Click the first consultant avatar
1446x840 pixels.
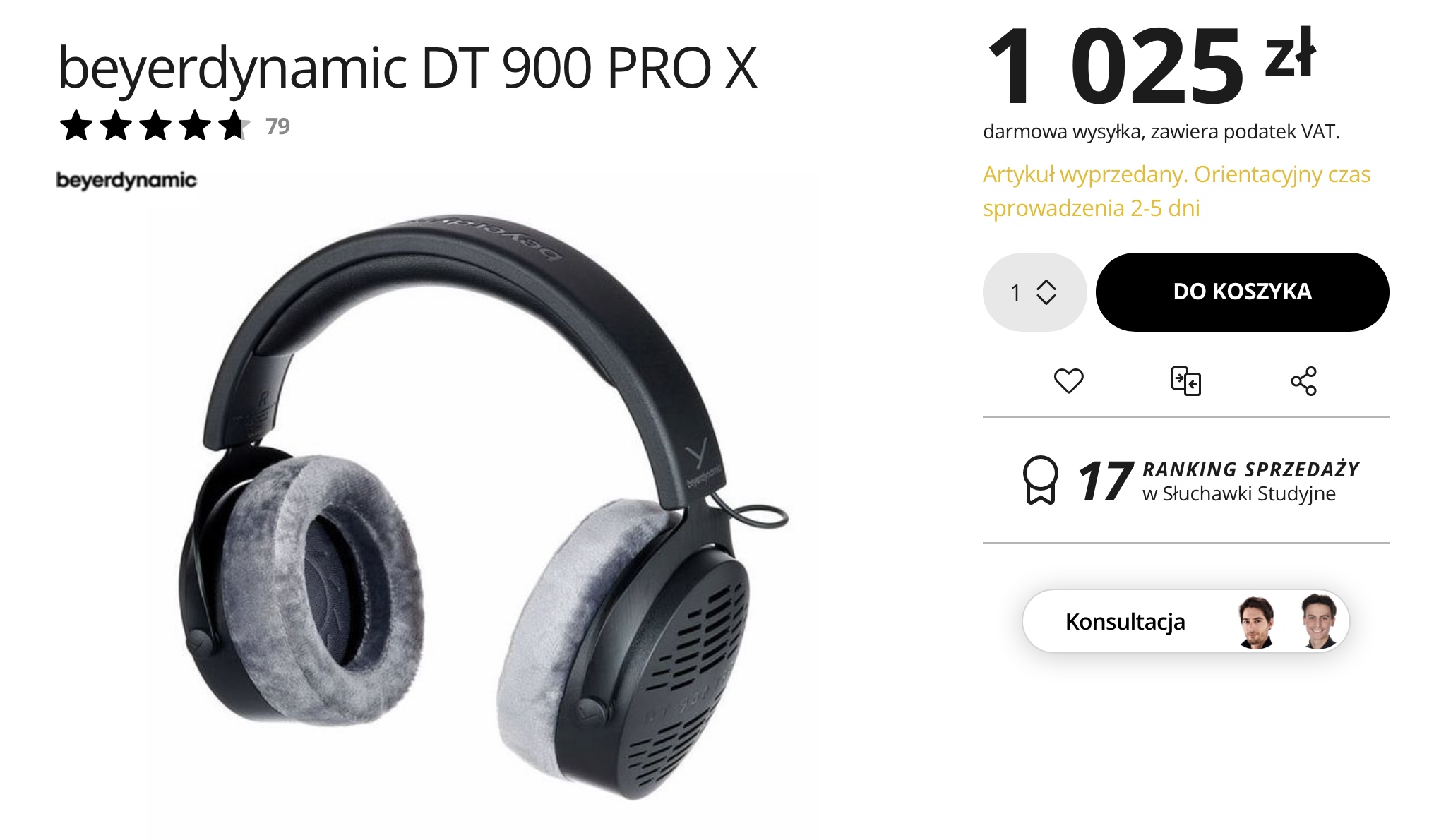(x=1256, y=622)
